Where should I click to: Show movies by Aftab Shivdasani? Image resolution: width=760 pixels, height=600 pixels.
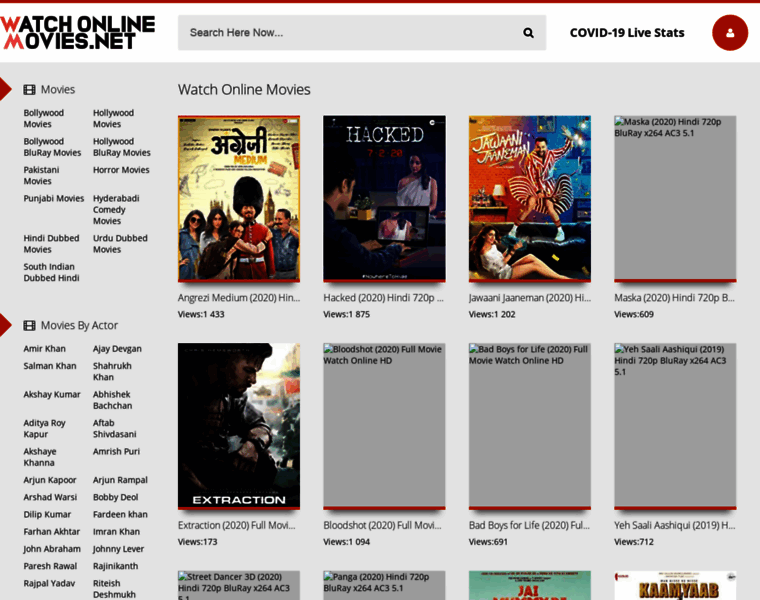(114, 429)
